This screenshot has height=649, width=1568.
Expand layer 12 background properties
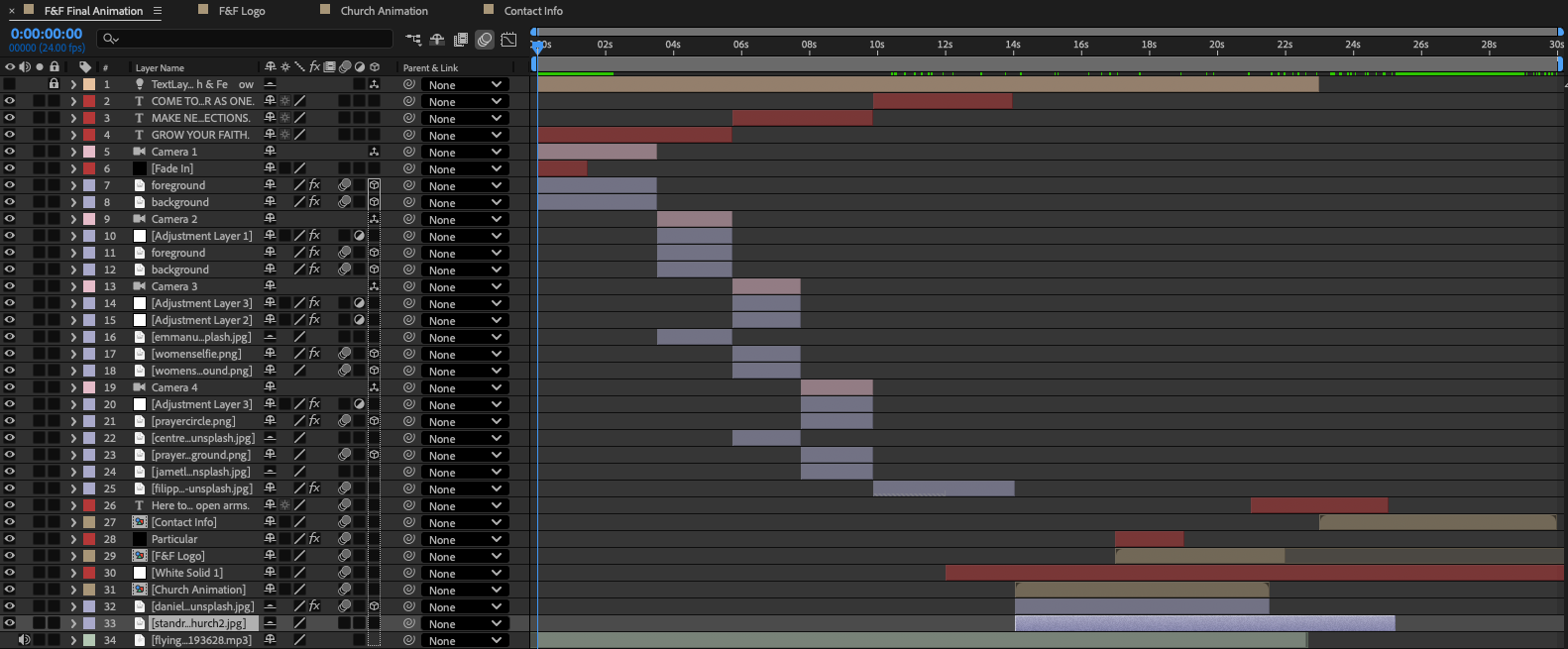[x=72, y=270]
